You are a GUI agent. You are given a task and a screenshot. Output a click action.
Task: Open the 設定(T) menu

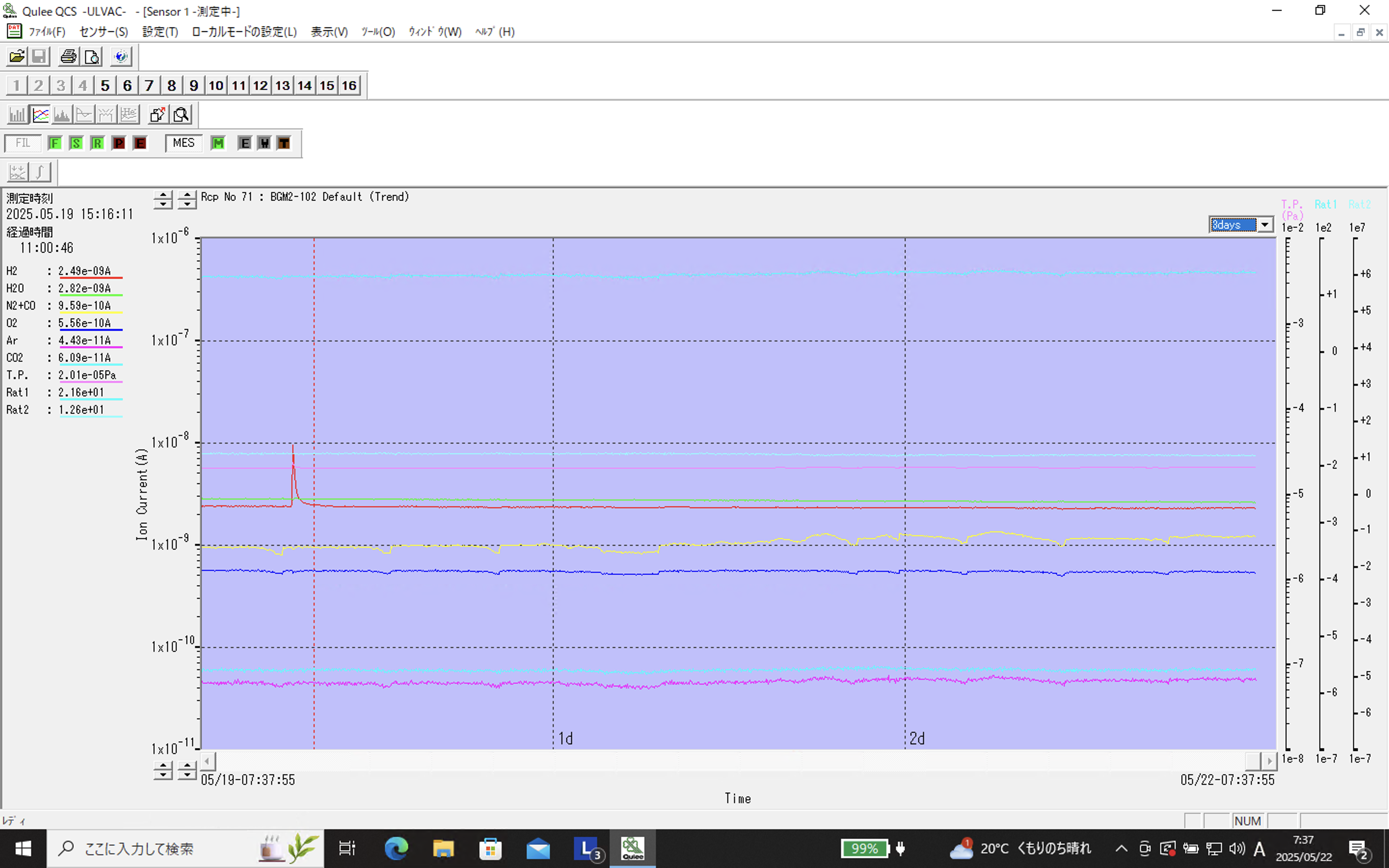coord(160,31)
